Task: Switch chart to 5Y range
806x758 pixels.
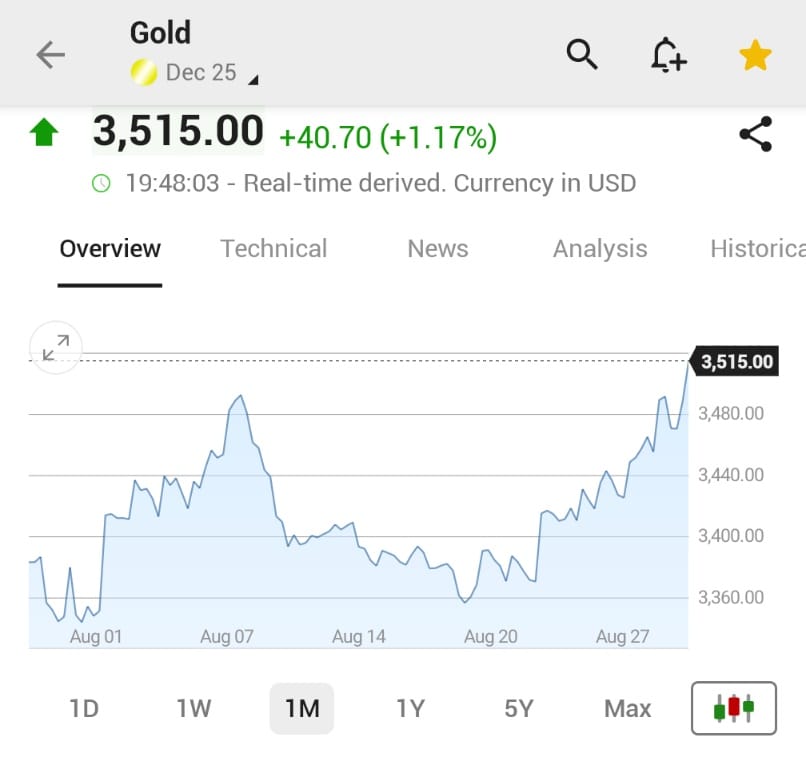Action: point(519,709)
